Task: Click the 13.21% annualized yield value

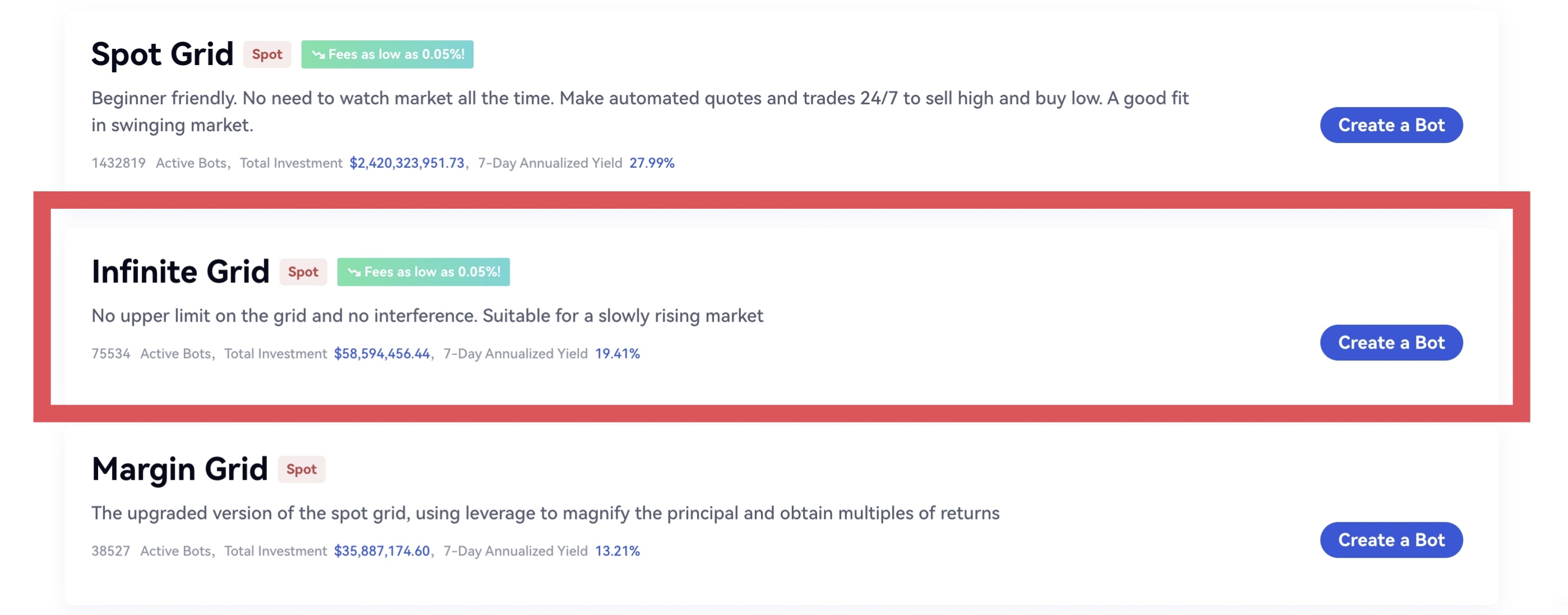Action: point(617,551)
